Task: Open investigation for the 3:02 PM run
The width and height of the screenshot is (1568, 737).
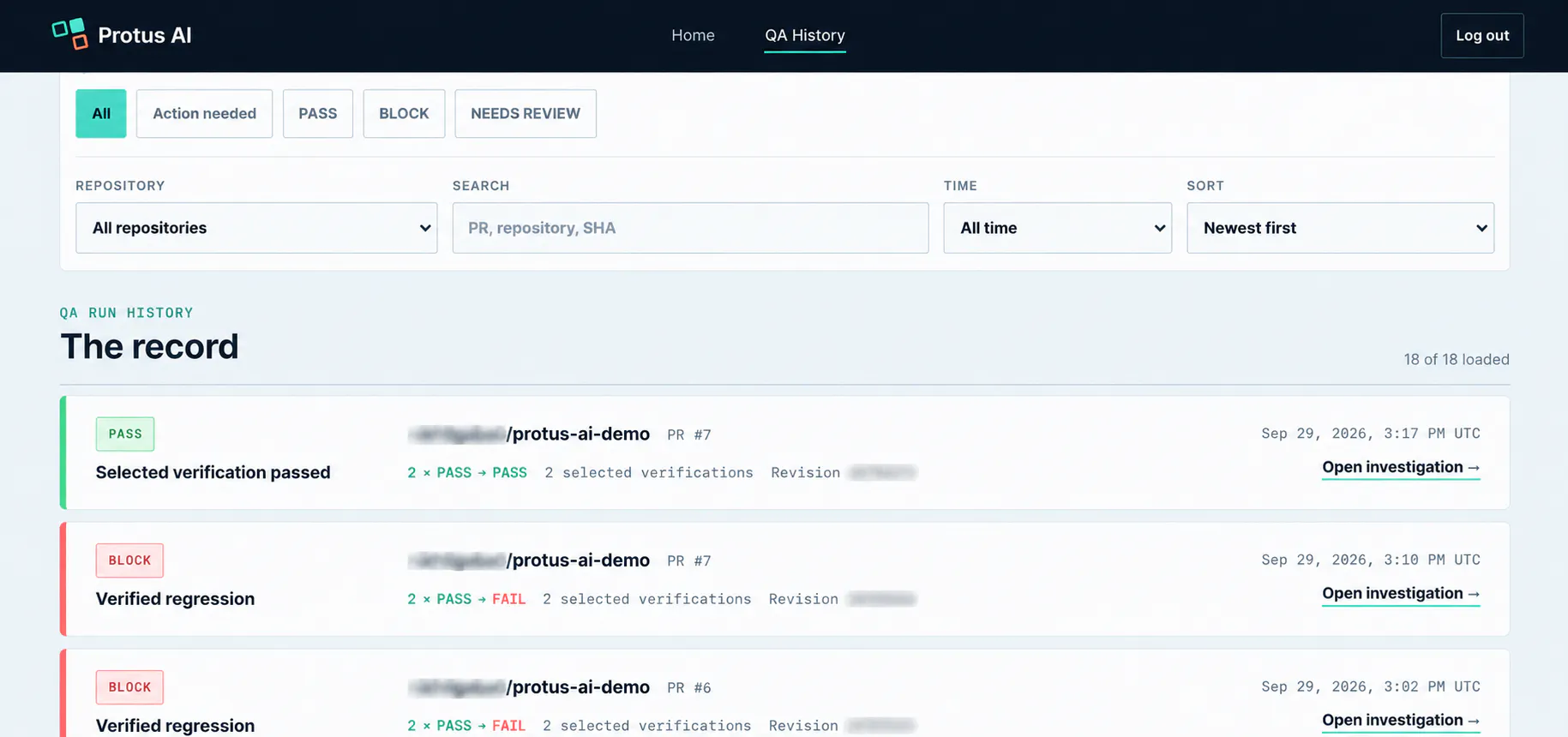Action: click(1401, 720)
